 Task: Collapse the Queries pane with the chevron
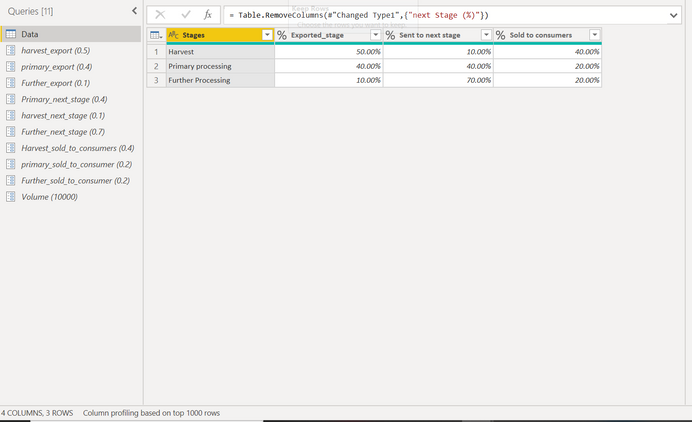click(135, 11)
